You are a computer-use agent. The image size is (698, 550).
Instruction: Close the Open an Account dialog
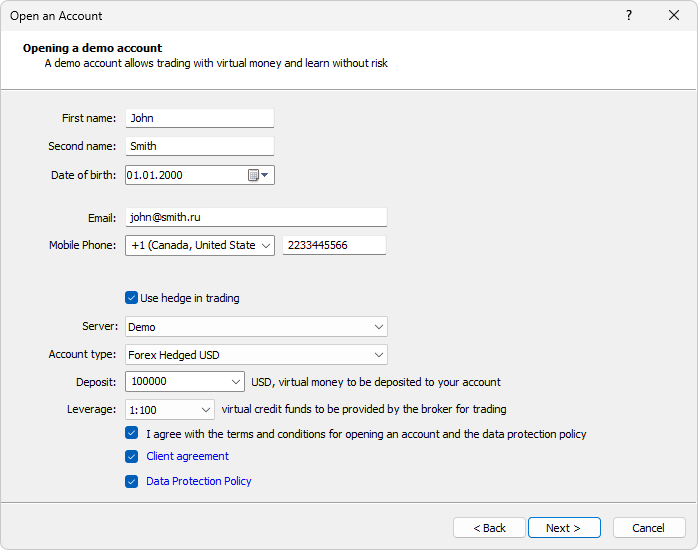pos(674,16)
